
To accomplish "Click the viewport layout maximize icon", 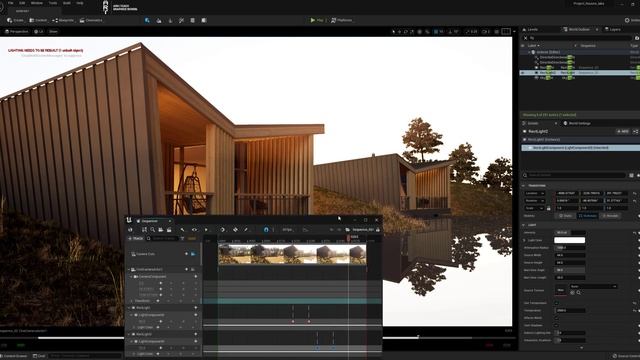I will pyautogui.click(x=506, y=31).
